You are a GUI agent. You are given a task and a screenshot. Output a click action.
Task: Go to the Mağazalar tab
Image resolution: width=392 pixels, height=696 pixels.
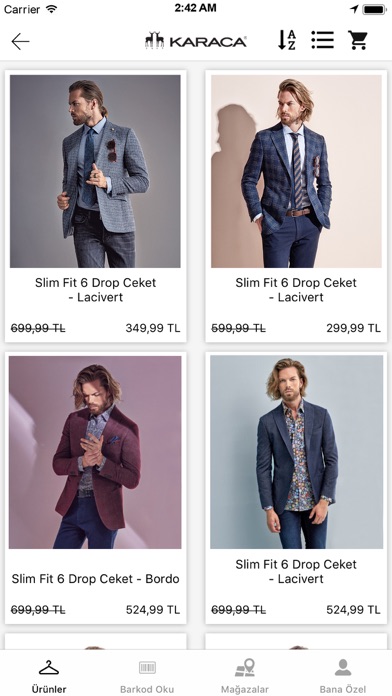[x=245, y=676]
